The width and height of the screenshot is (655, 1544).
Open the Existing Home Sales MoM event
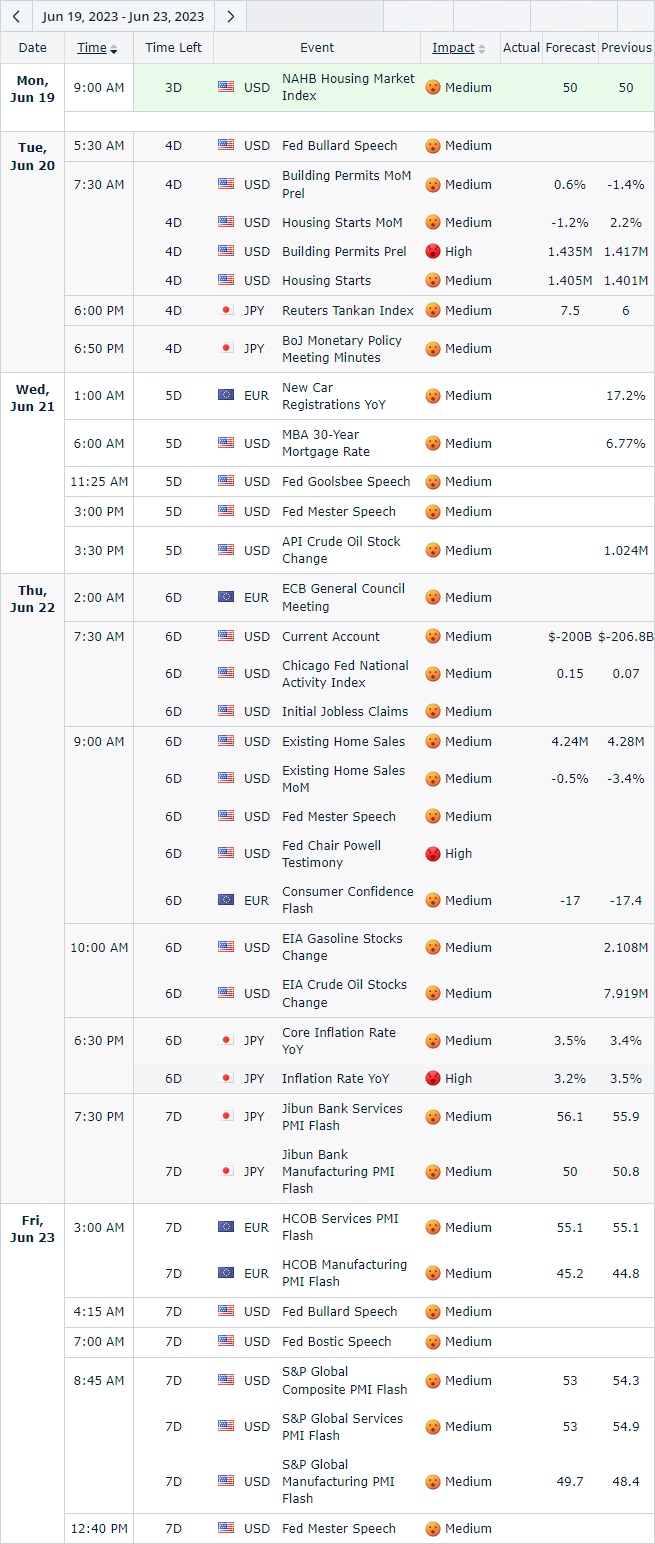[x=343, y=779]
